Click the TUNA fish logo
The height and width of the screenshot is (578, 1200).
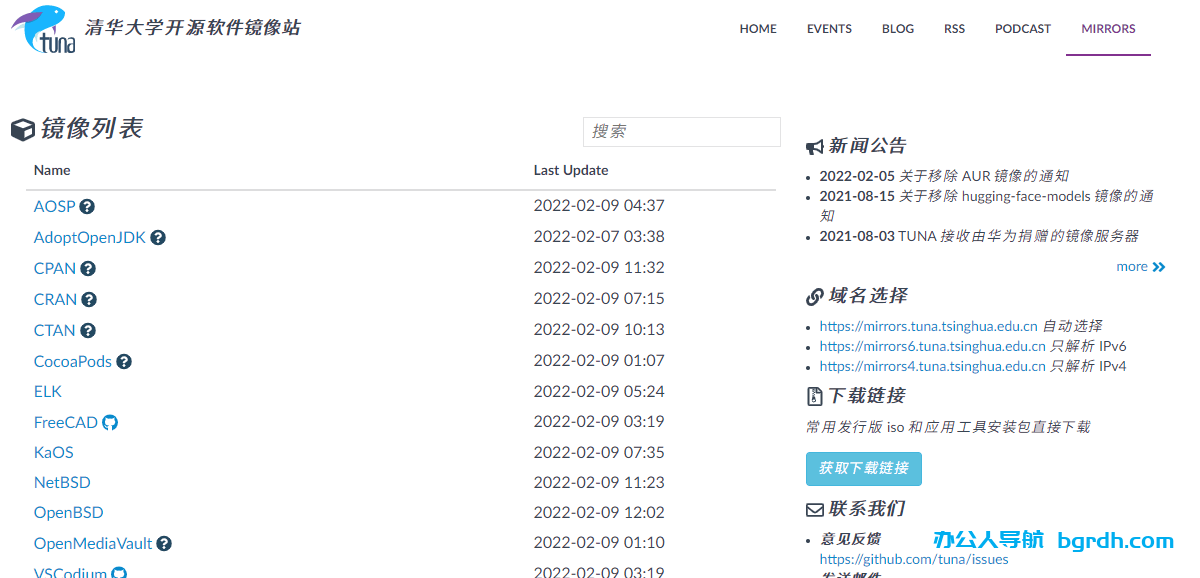(x=44, y=29)
